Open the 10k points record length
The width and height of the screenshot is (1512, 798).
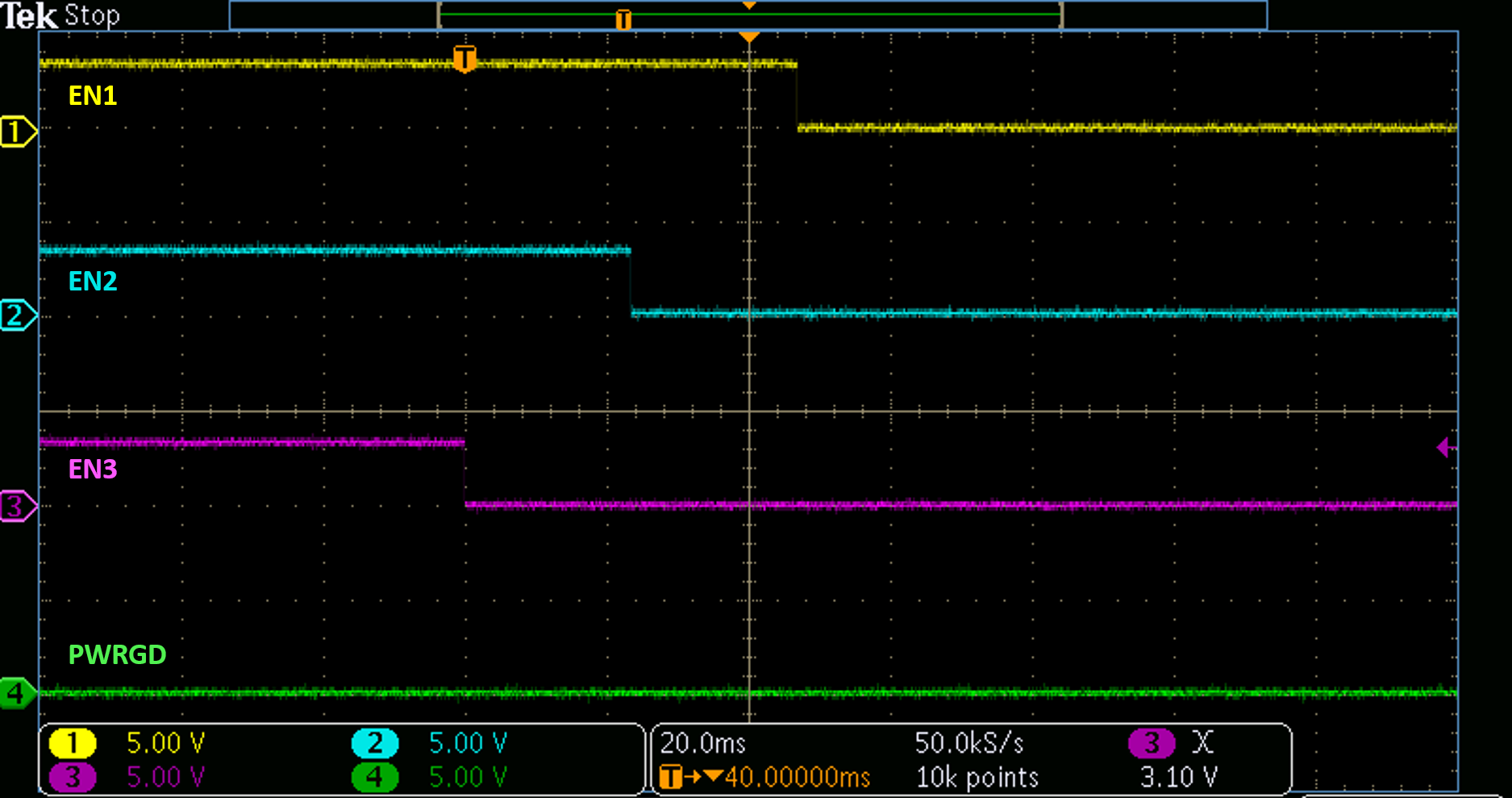[x=977, y=777]
